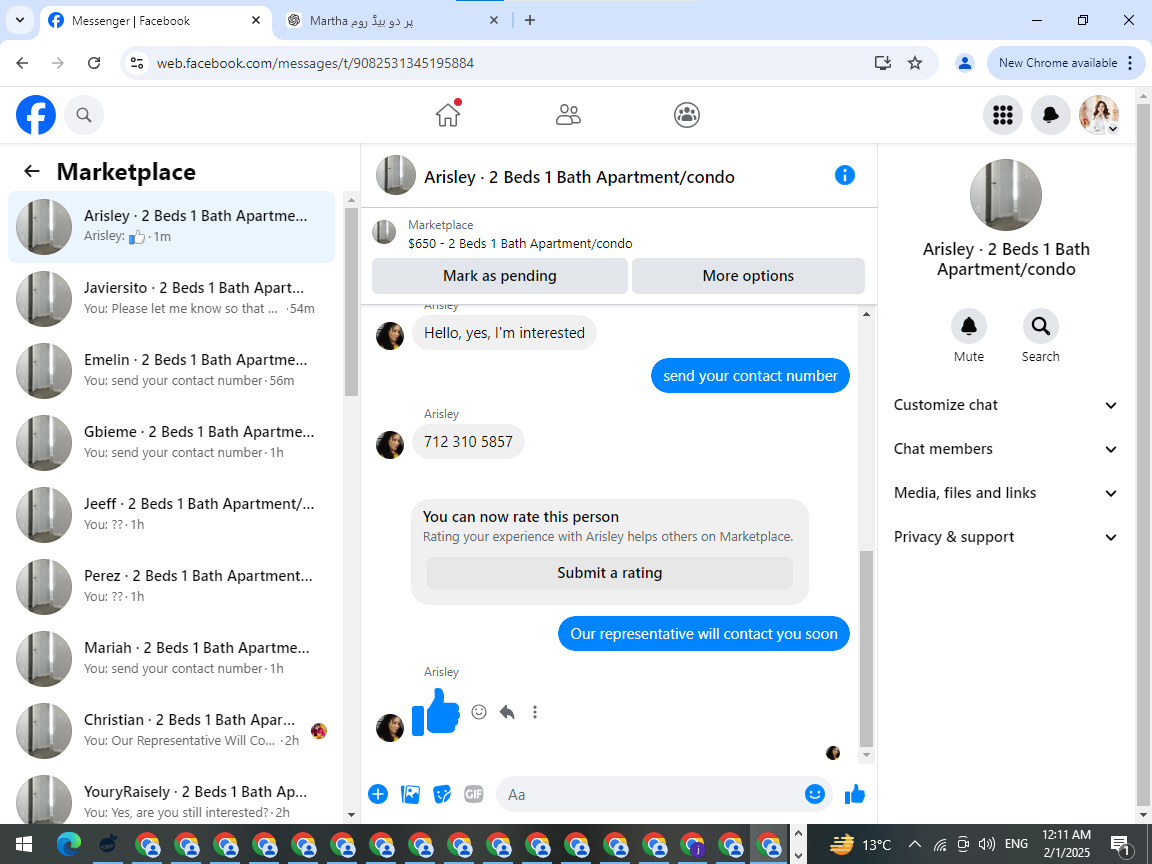Viewport: 1152px width, 864px height.
Task: Open volume control in system tray
Action: [x=986, y=844]
